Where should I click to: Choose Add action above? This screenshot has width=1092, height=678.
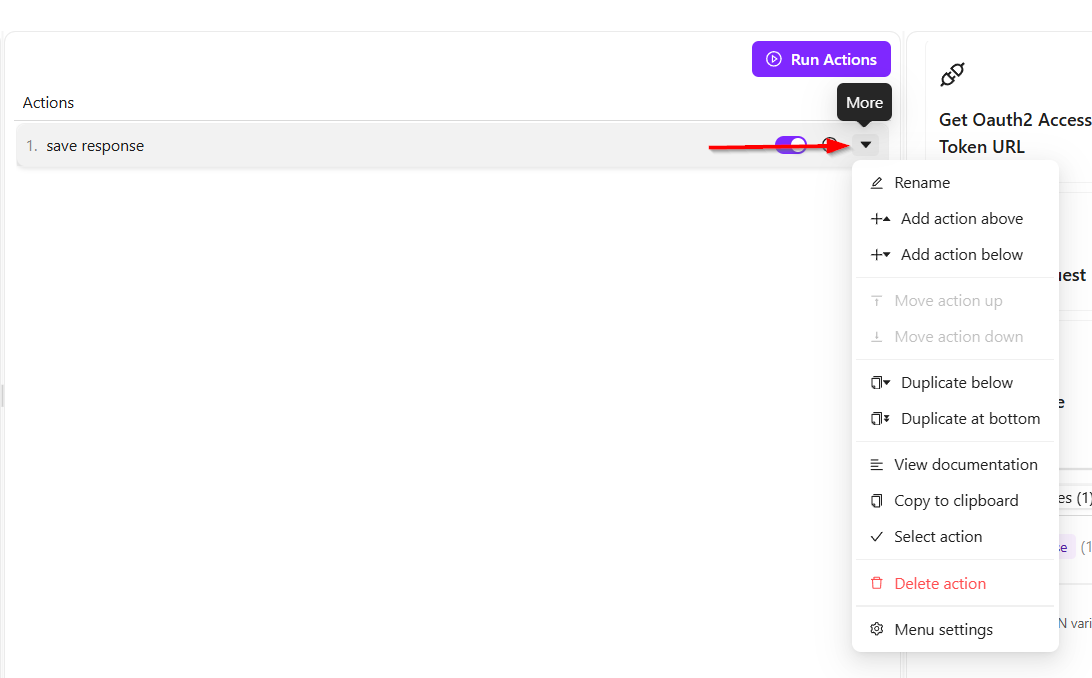(x=961, y=219)
